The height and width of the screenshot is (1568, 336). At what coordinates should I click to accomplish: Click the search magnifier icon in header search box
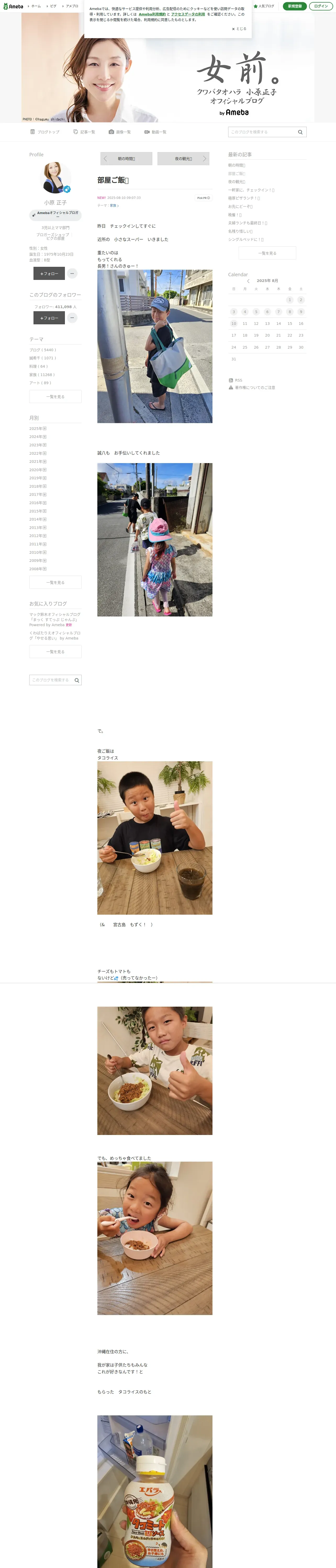300,132
